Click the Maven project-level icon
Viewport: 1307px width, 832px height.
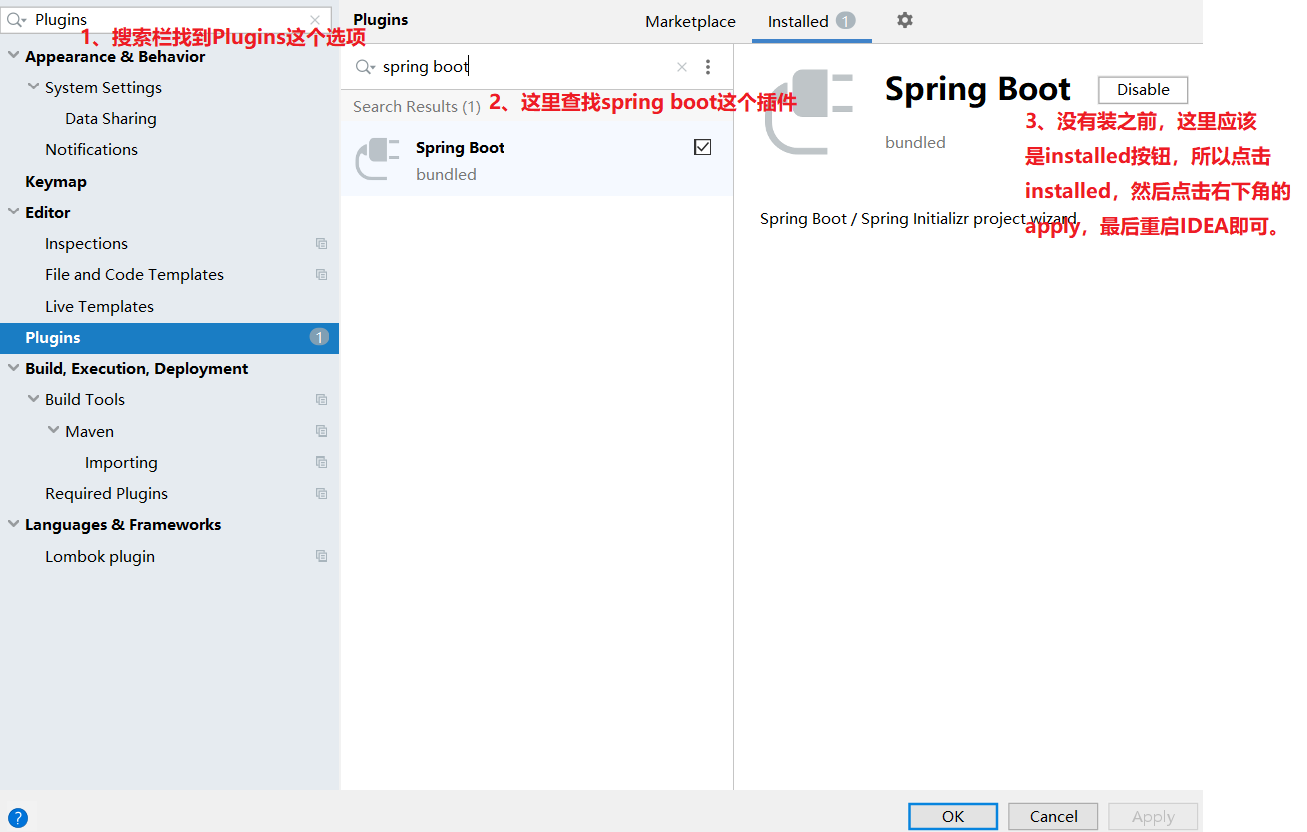click(x=321, y=431)
